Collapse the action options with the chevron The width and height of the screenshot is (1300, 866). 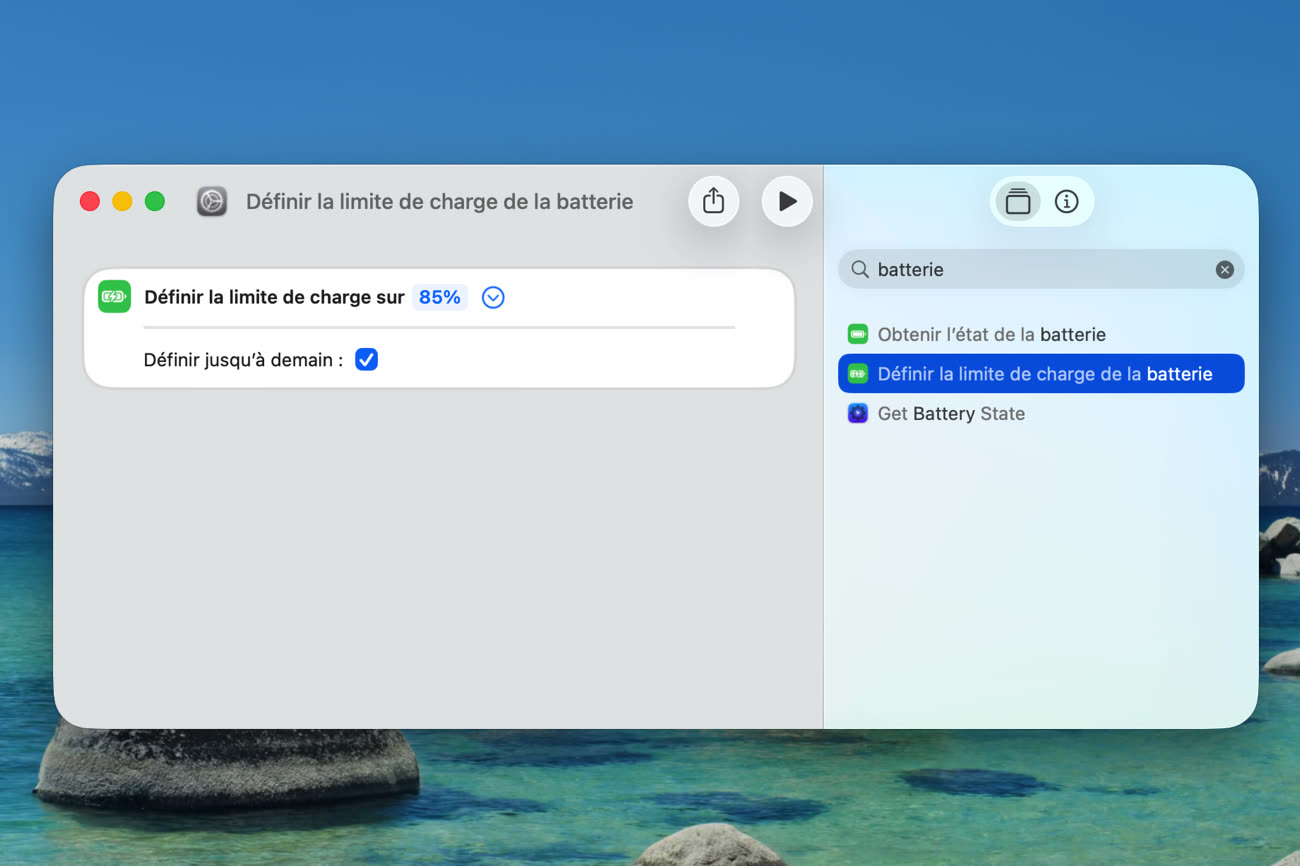click(493, 297)
